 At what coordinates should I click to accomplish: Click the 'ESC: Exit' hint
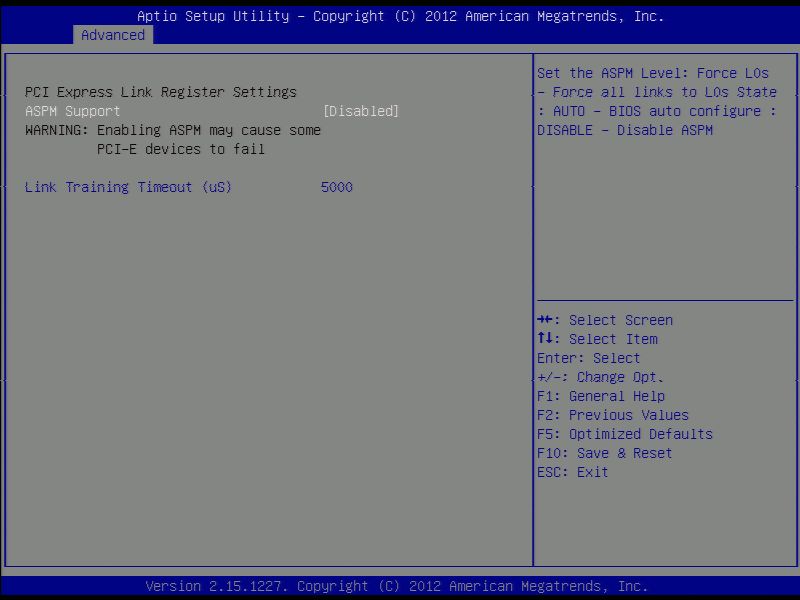pos(572,472)
